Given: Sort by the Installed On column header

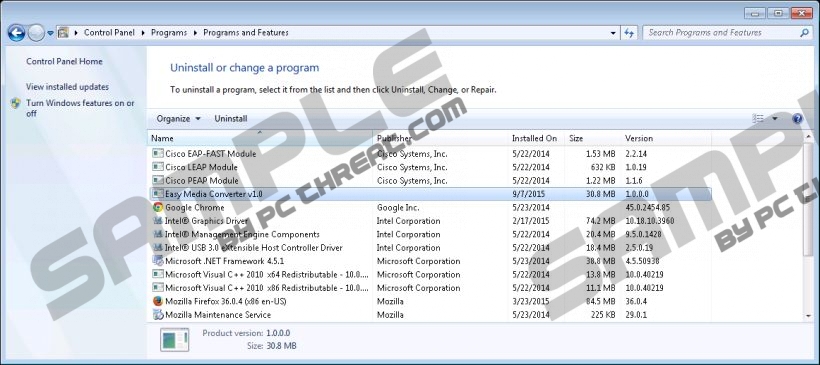Looking at the screenshot, I should [x=536, y=139].
